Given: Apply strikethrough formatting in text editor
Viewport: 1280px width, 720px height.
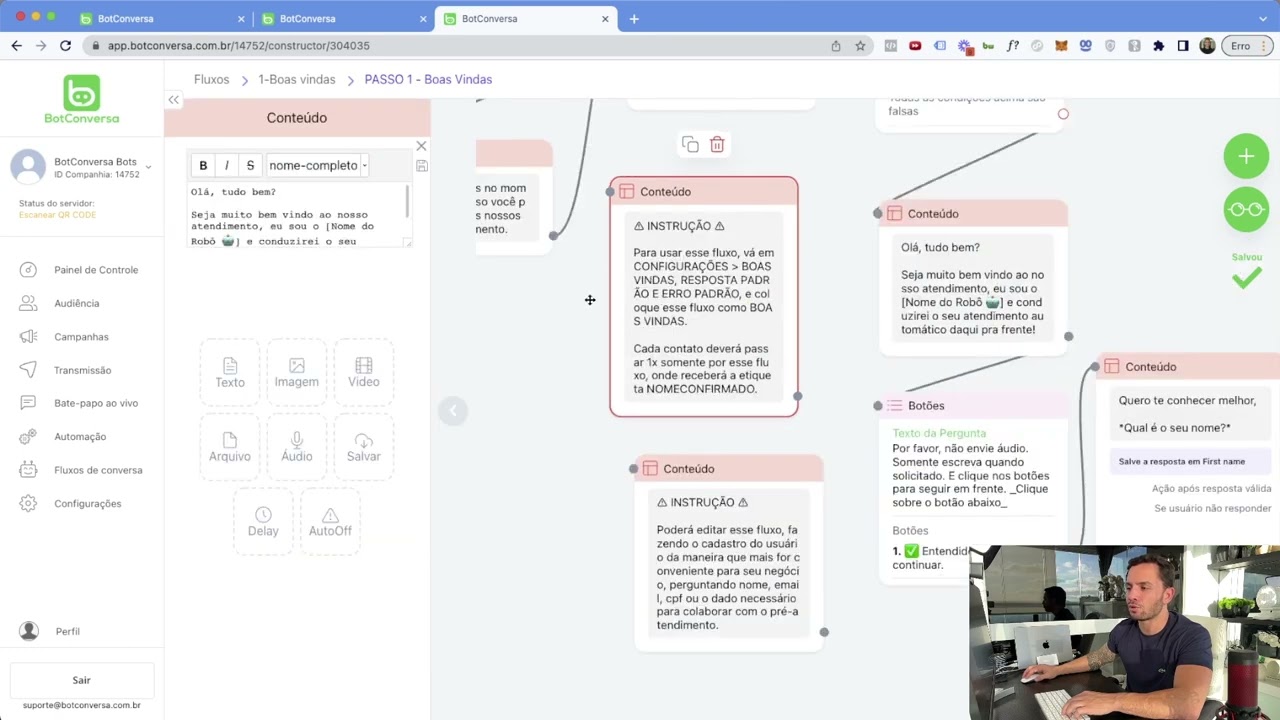Looking at the screenshot, I should [x=250, y=165].
